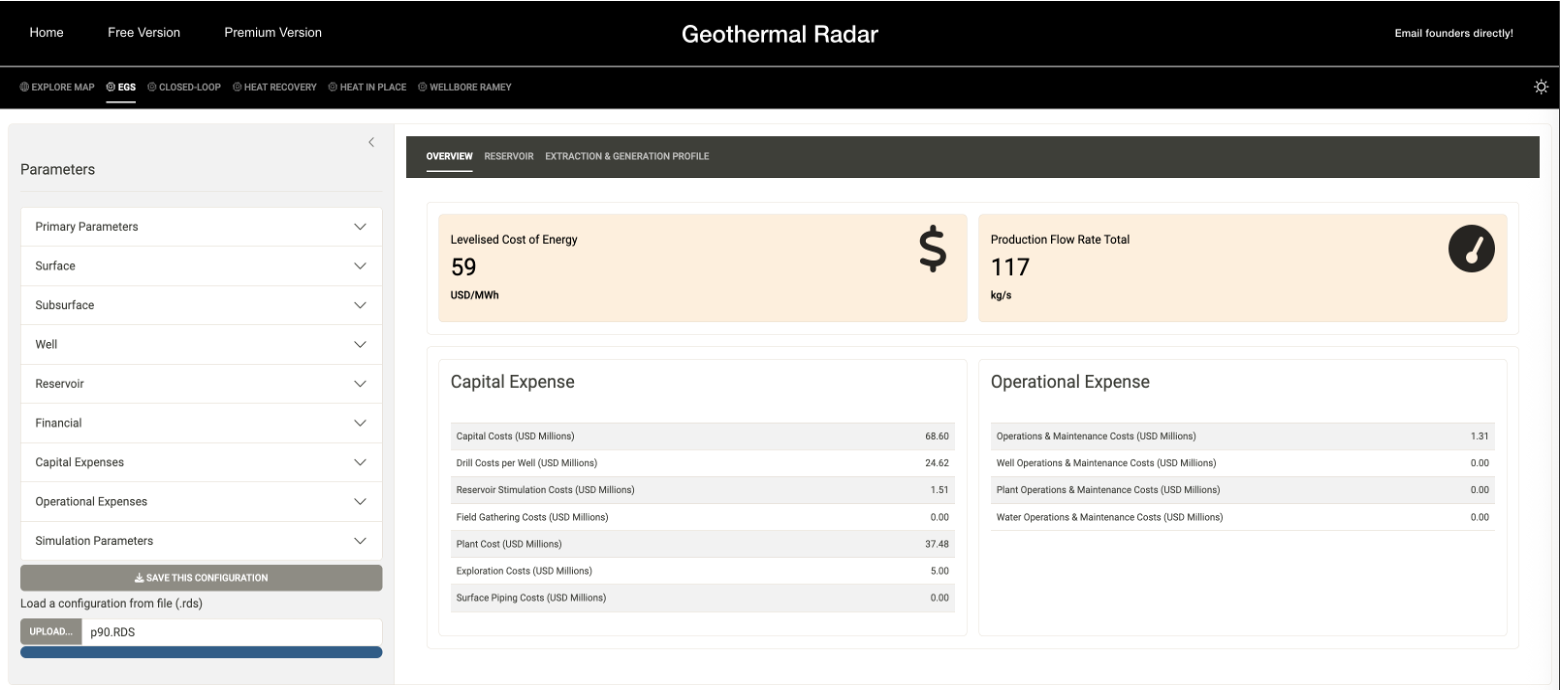Click the p90.RDS file name field

point(231,632)
